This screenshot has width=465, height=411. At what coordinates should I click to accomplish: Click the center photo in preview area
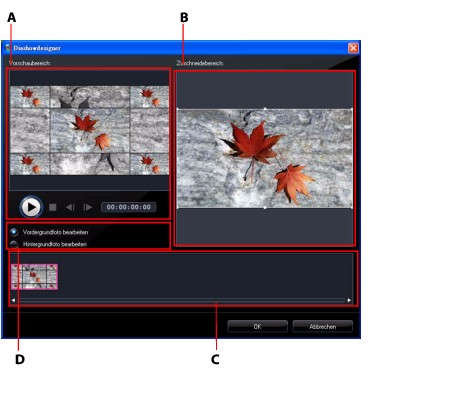pos(90,130)
